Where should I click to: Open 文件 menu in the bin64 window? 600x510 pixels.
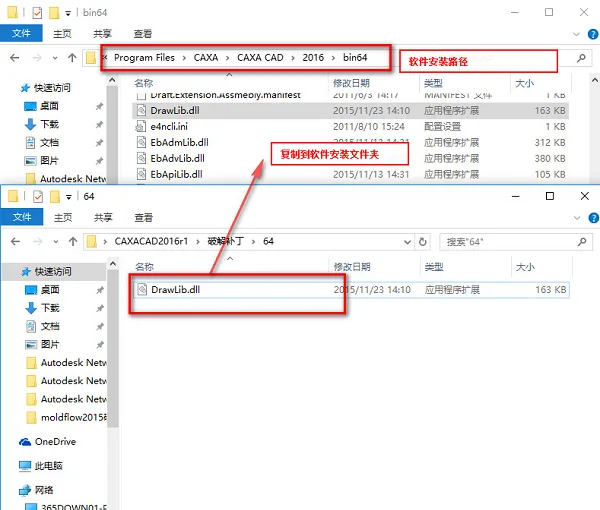click(x=21, y=33)
